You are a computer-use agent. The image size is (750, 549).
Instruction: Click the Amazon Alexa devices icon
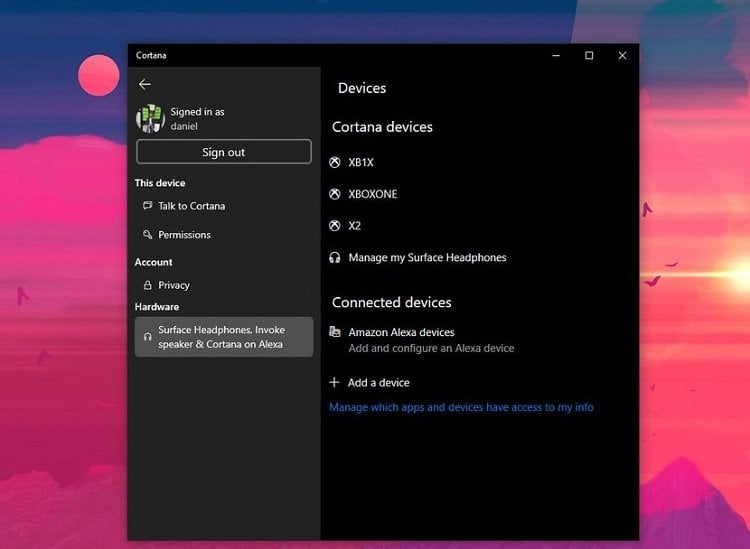click(335, 331)
